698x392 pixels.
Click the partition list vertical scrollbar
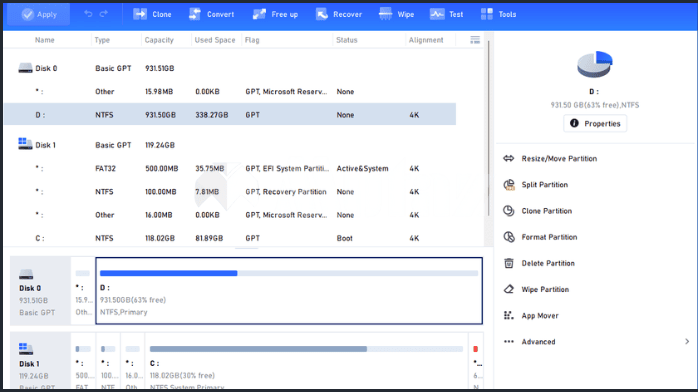tap(488, 129)
